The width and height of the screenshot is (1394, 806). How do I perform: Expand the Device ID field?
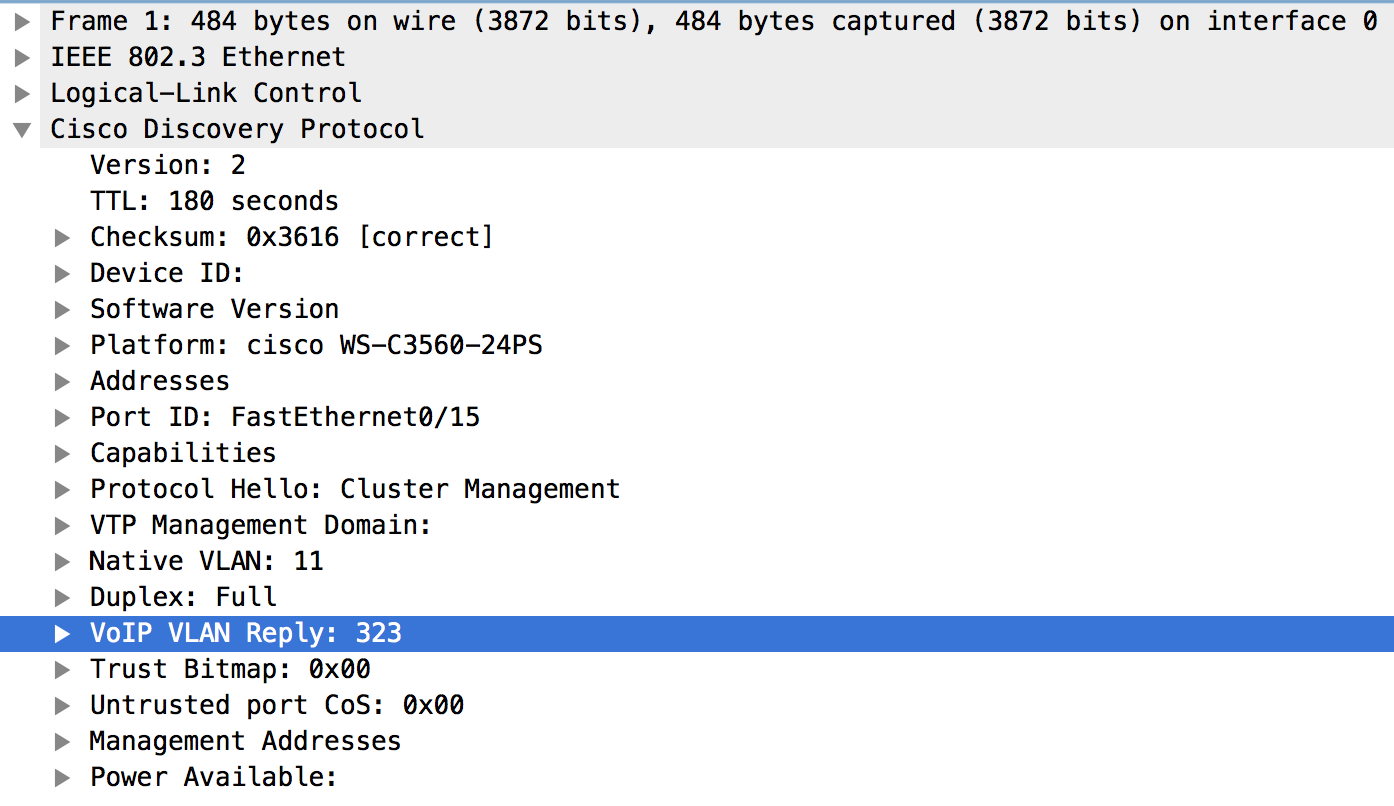click(x=62, y=273)
